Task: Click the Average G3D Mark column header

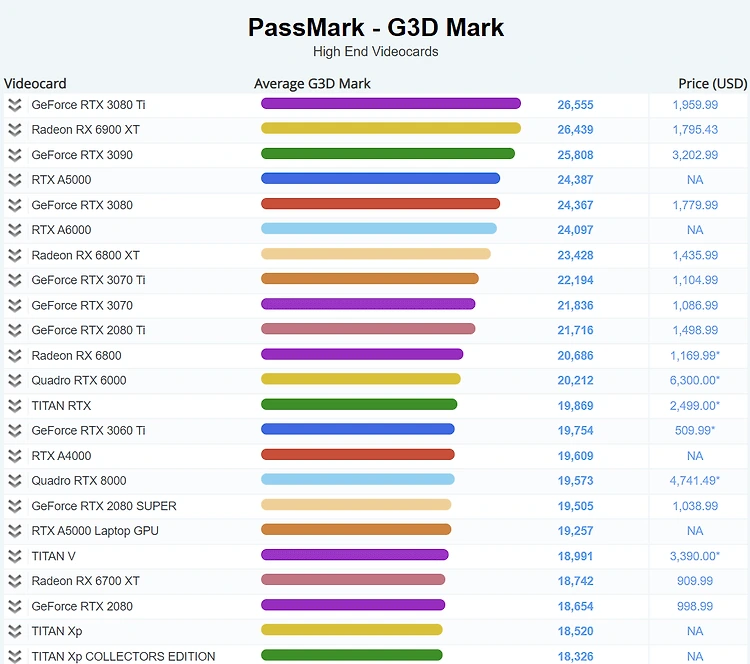Action: (x=312, y=84)
